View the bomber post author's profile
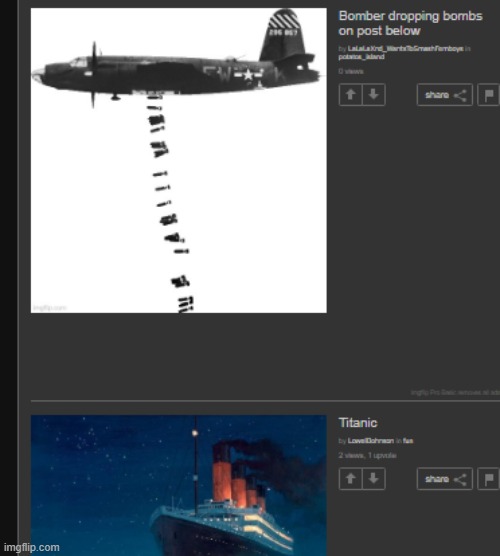Image resolution: width=500 pixels, height=556 pixels. [405, 49]
